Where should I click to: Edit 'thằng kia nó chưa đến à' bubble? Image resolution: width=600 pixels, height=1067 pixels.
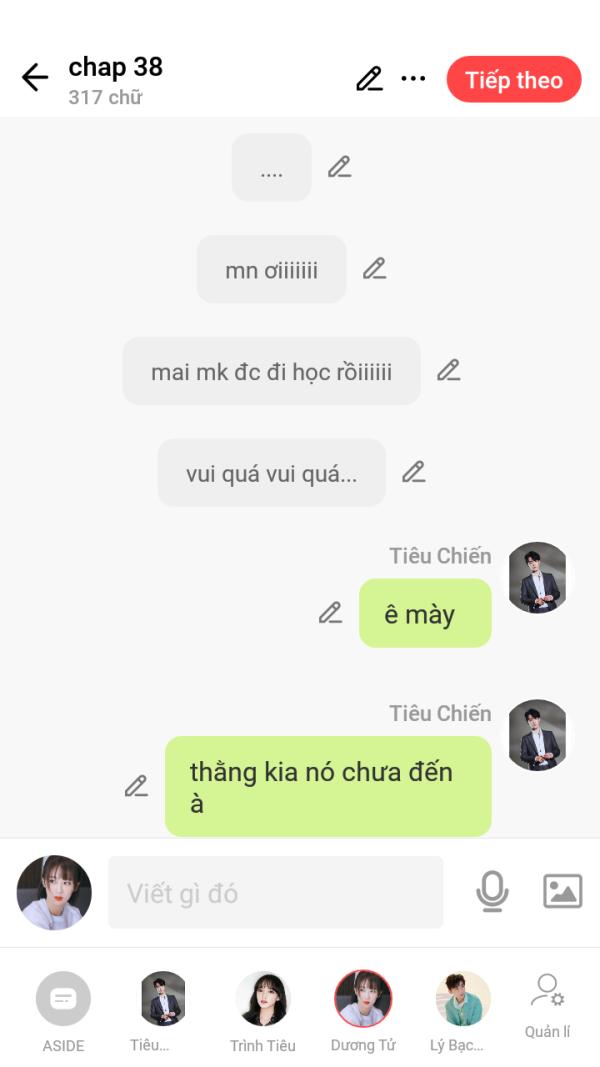point(136,786)
